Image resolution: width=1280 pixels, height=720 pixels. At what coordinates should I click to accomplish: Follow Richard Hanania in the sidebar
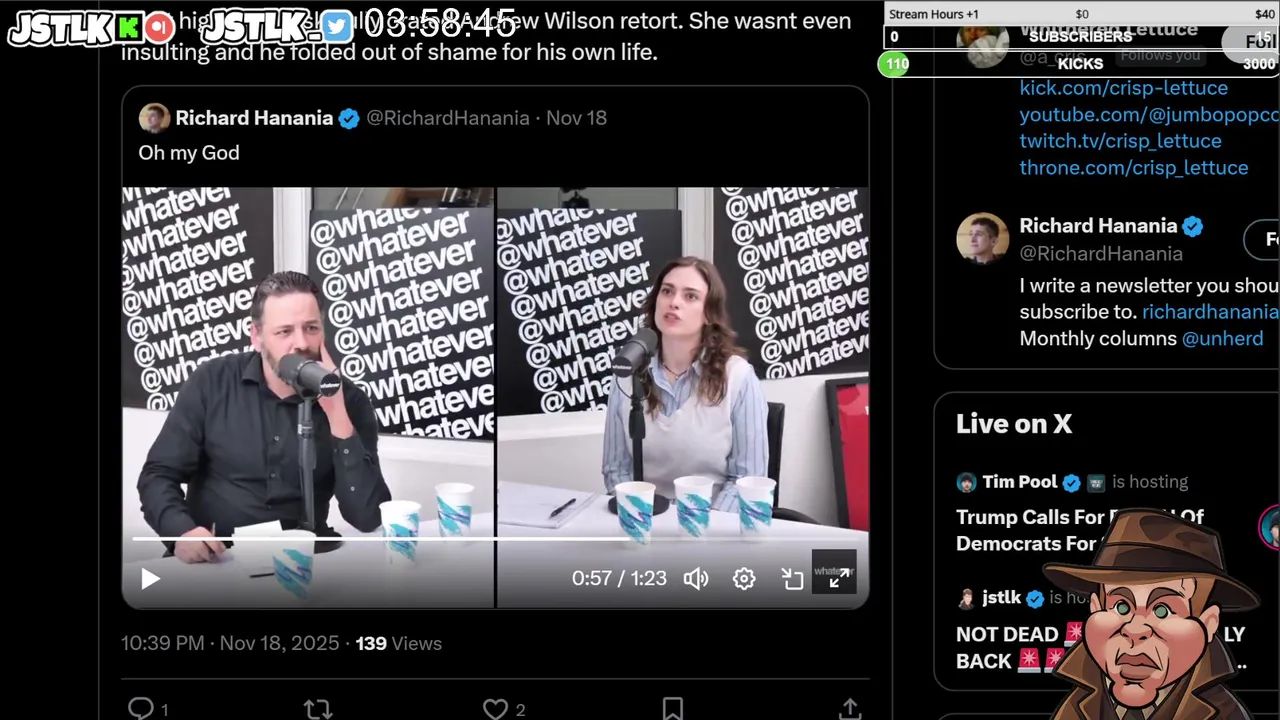1262,239
